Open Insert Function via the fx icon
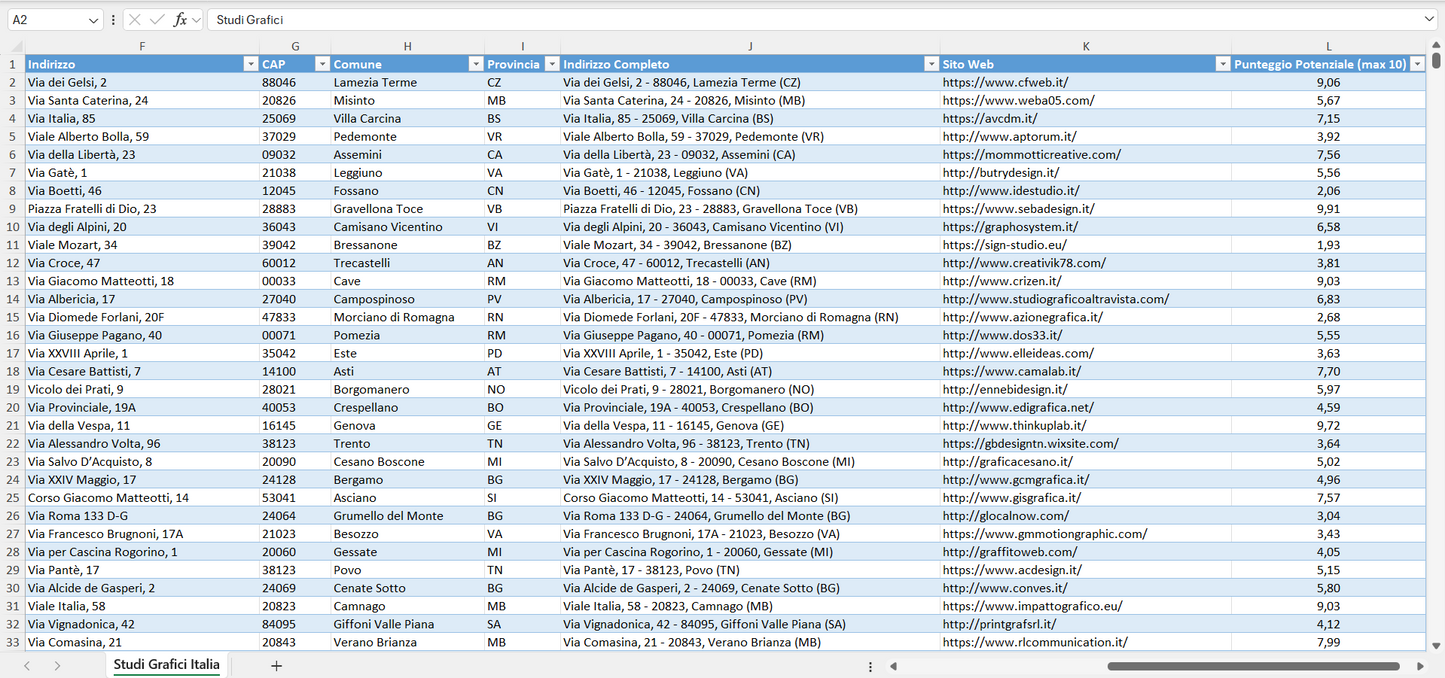Image resolution: width=1445 pixels, height=678 pixels. tap(180, 19)
